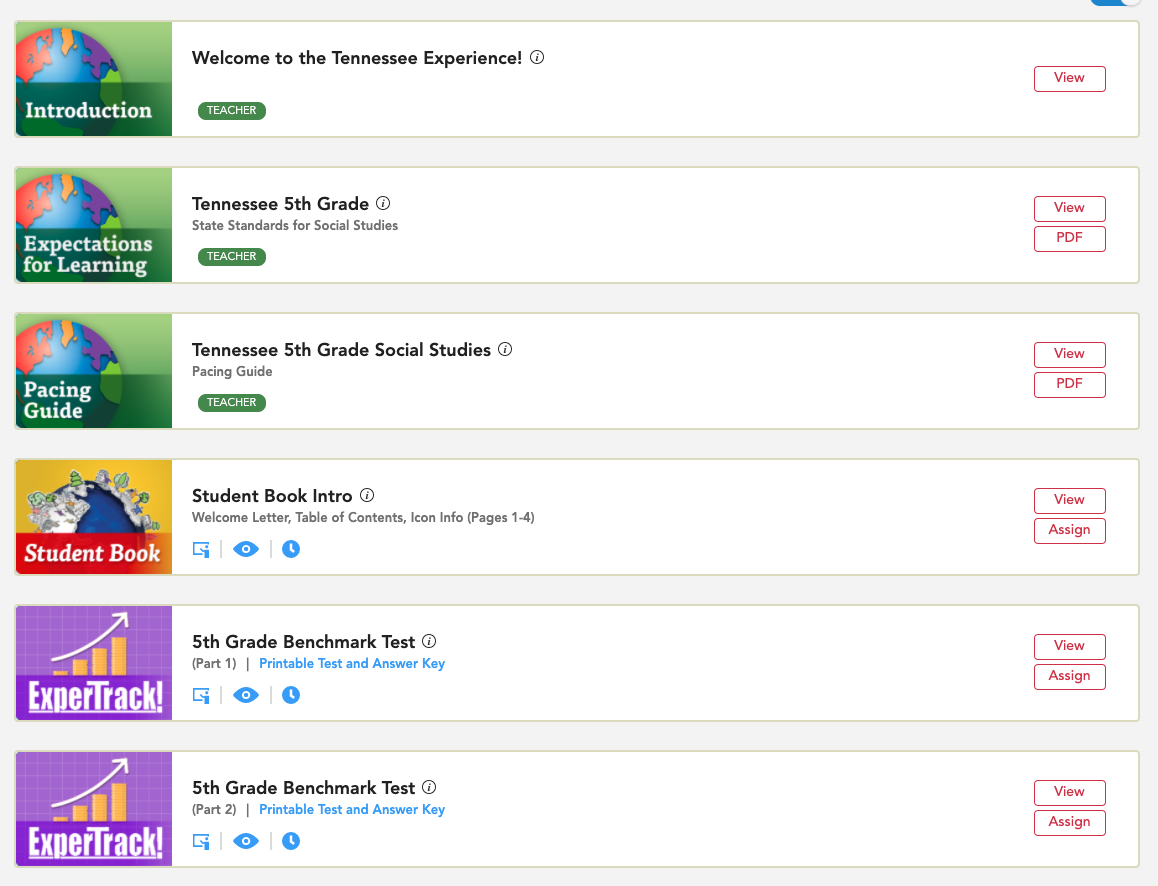The height and width of the screenshot is (886, 1158).
Task: Click the Student Book thumbnail
Action: tap(94, 517)
